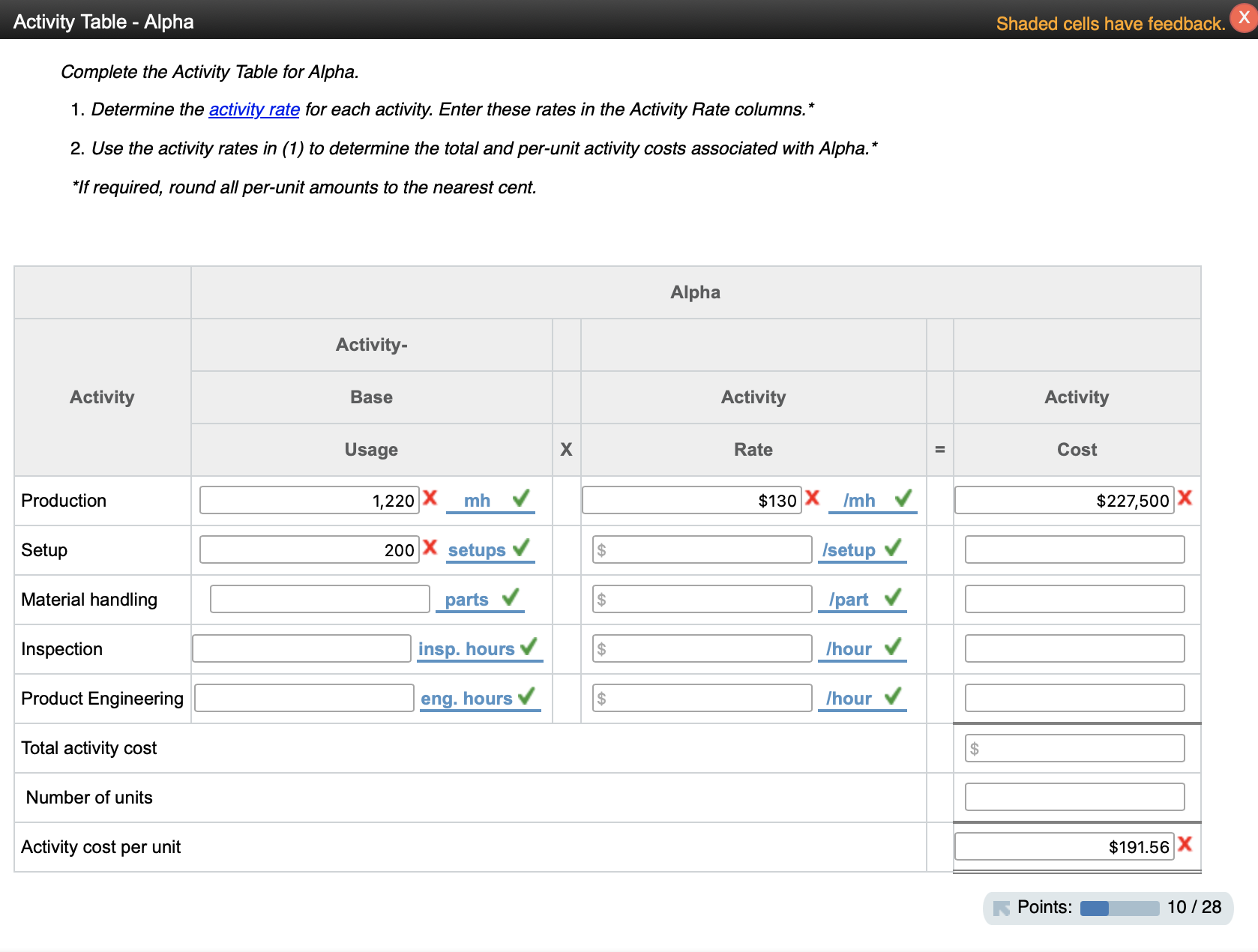1258x952 pixels.
Task: Open the 'parts' unit dropdown
Action: [x=467, y=600]
